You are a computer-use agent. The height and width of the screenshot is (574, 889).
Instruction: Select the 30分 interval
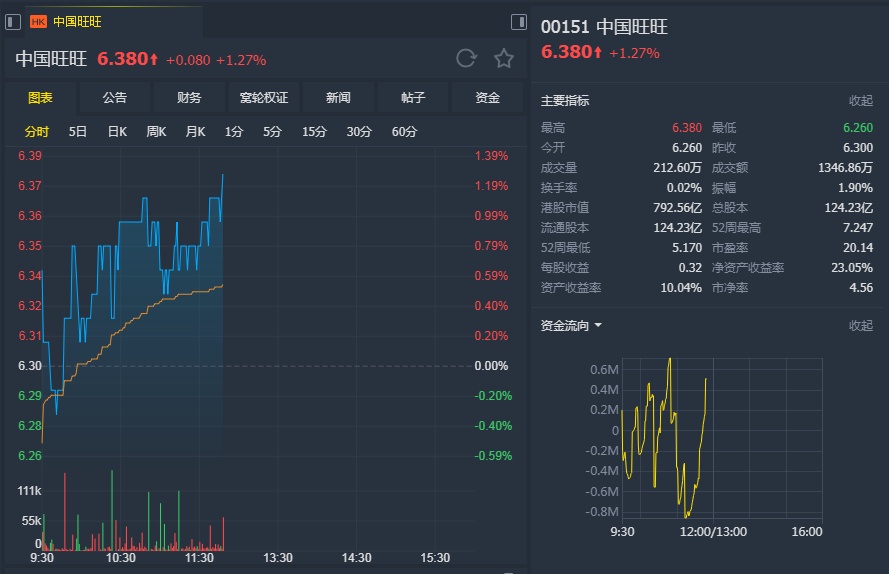tap(359, 132)
